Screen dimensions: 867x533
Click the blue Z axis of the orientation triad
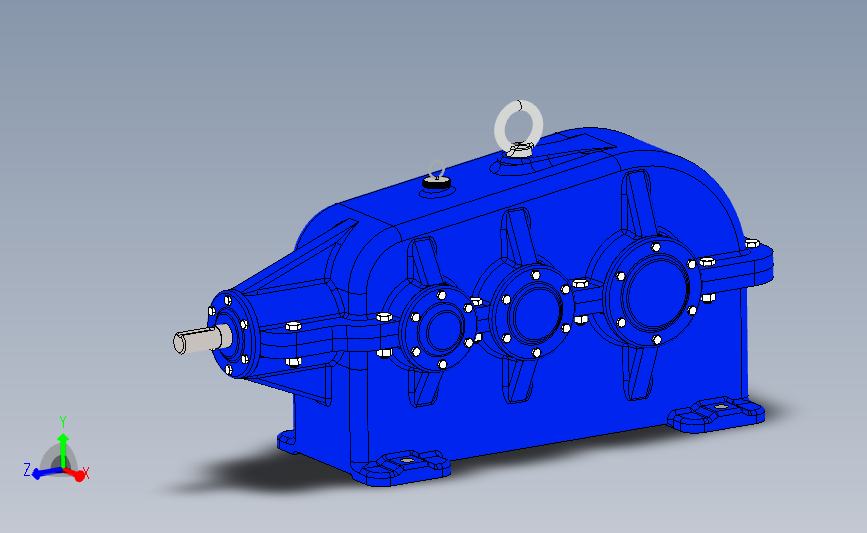[47, 473]
